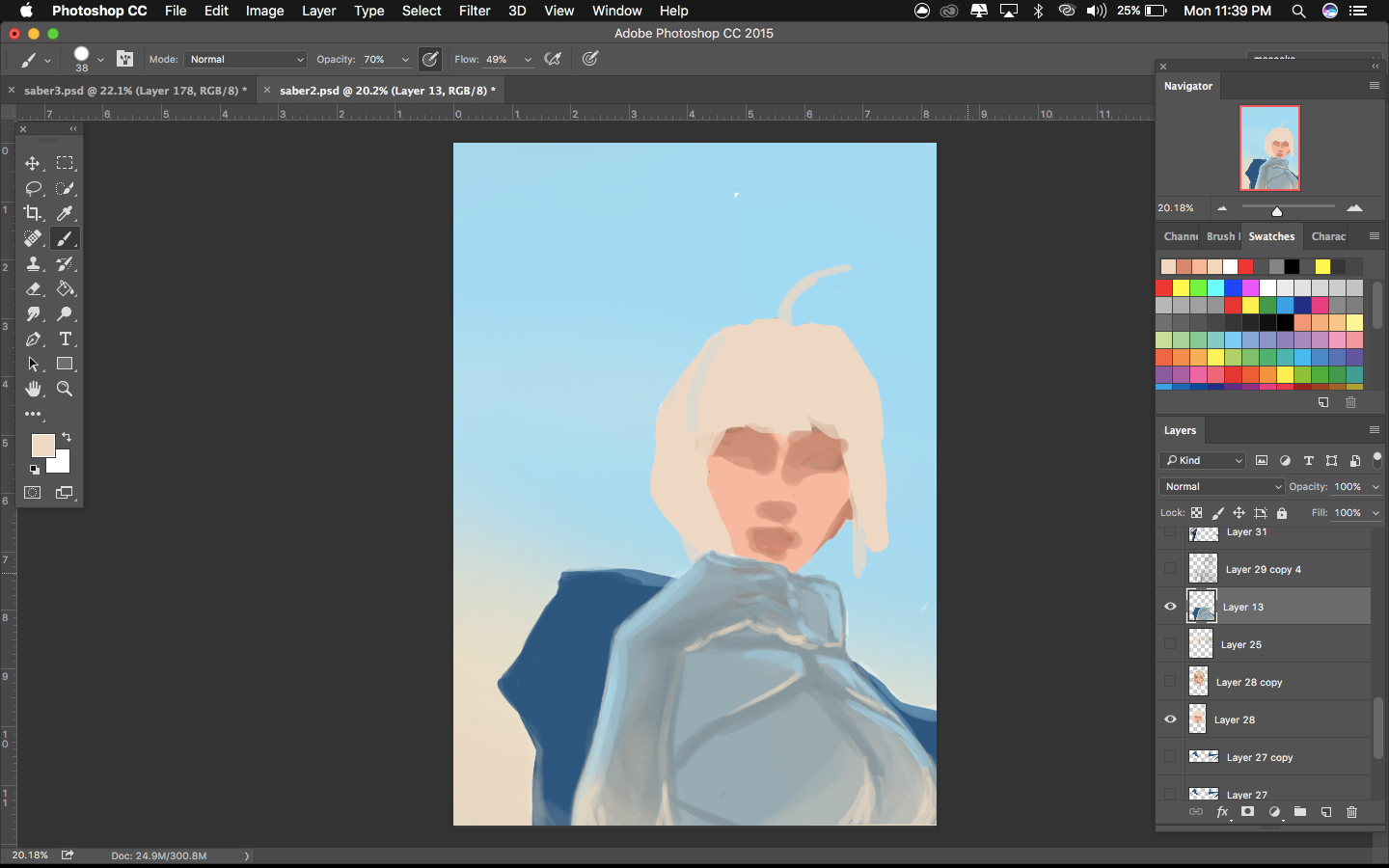The image size is (1389, 868).
Task: Open the Layer menu
Action: pyautogui.click(x=318, y=11)
